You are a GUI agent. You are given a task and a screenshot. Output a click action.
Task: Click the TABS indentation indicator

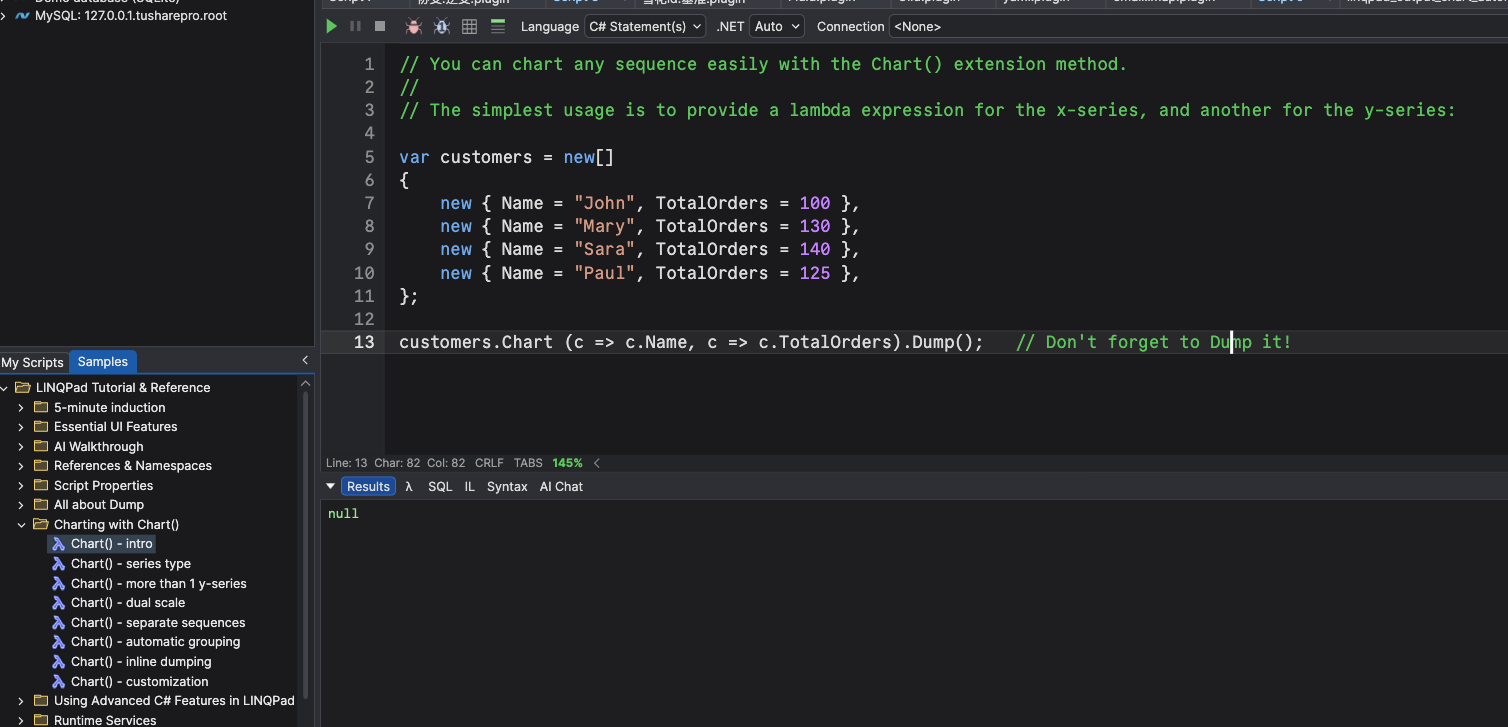click(x=528, y=463)
